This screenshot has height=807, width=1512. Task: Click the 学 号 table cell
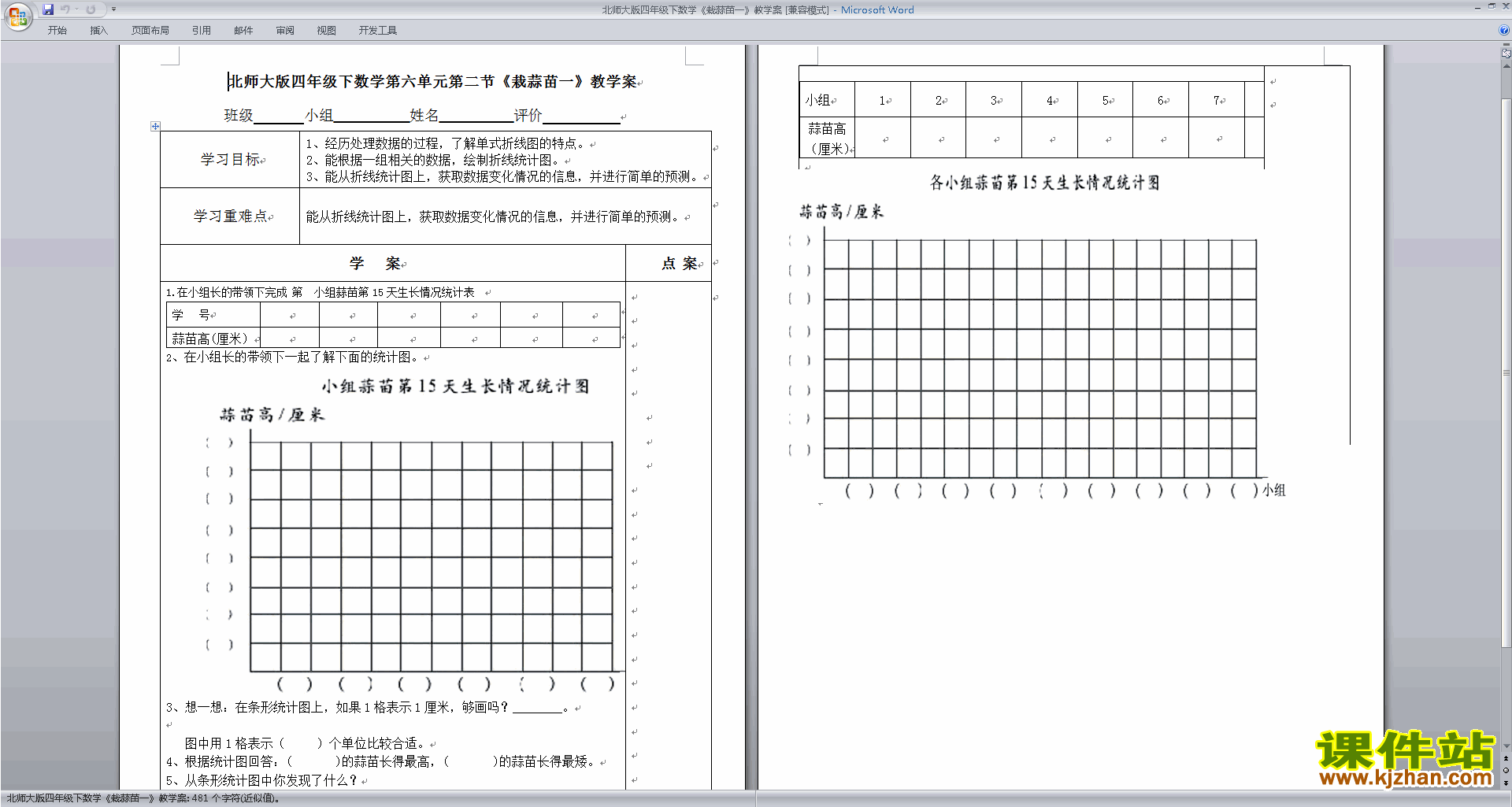pyautogui.click(x=213, y=315)
